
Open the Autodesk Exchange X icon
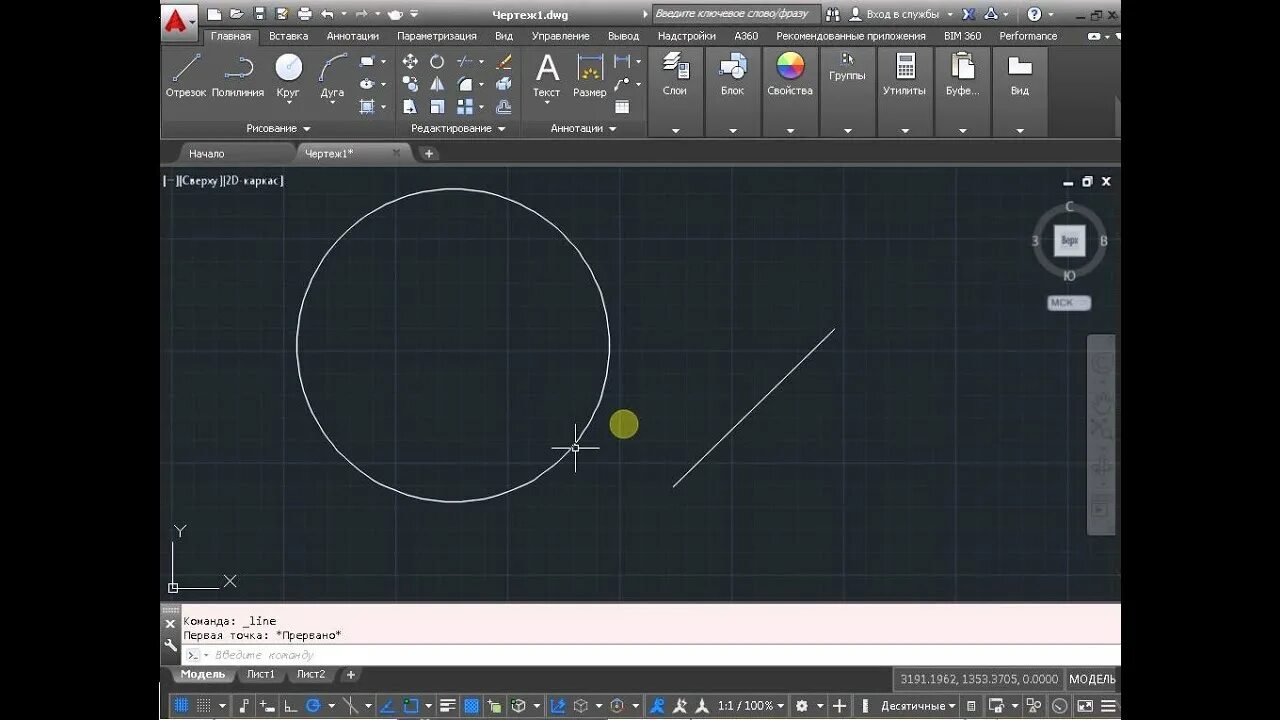[968, 14]
